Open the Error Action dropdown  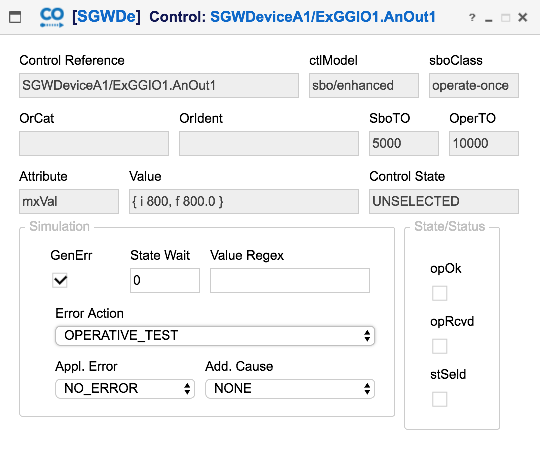[x=215, y=336]
